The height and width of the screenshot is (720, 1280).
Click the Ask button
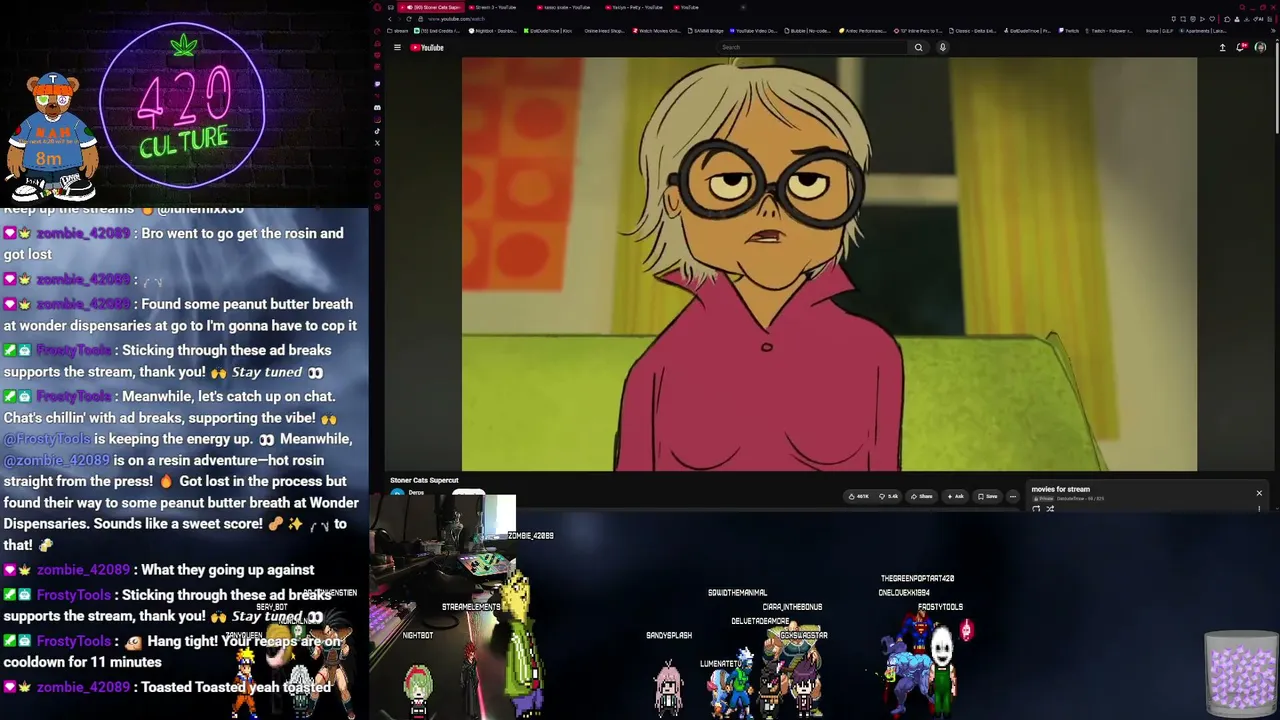955,496
